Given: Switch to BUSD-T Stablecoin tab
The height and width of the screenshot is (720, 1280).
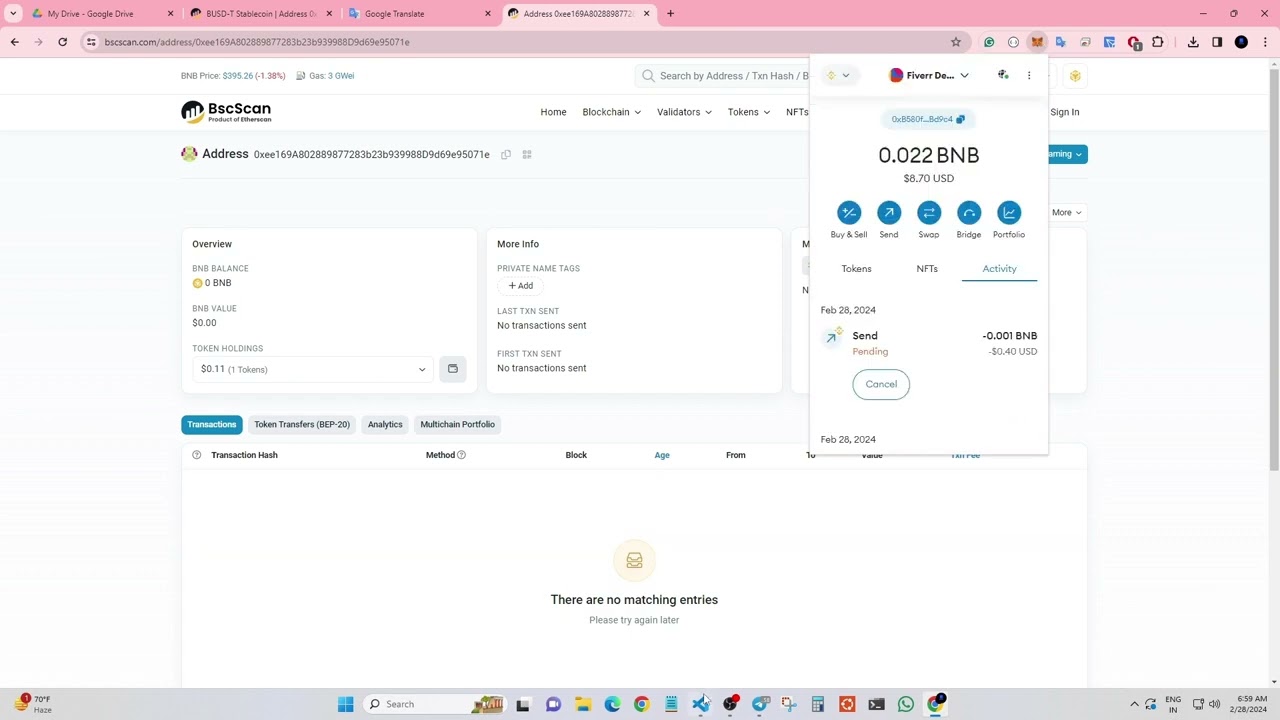Looking at the screenshot, I should click(x=262, y=14).
